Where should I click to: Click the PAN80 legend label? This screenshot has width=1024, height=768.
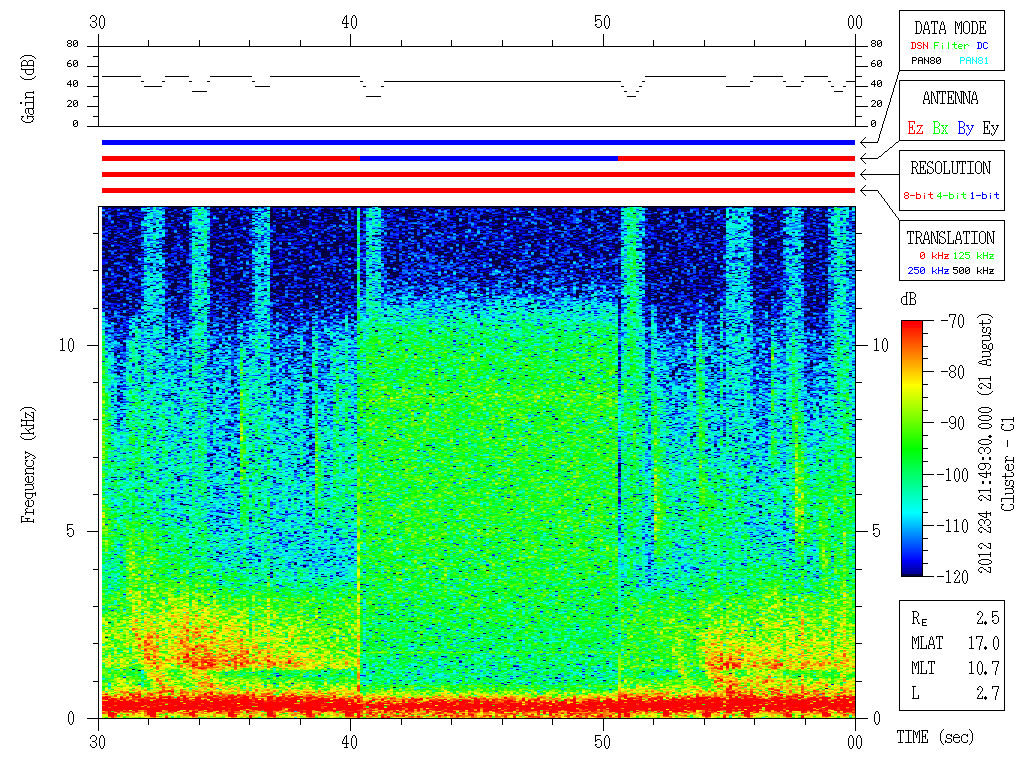926,61
